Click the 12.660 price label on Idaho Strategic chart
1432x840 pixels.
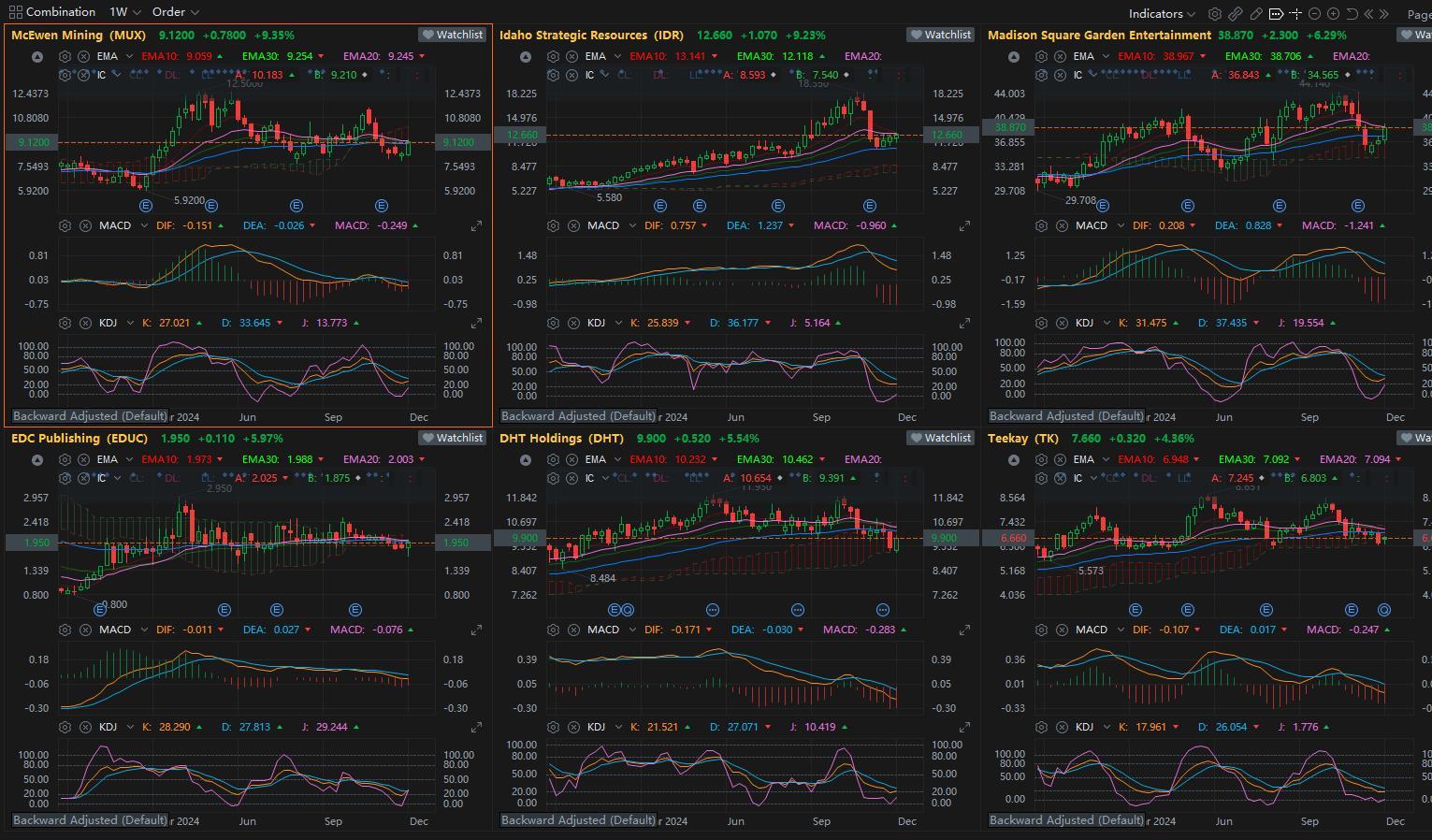[x=522, y=135]
